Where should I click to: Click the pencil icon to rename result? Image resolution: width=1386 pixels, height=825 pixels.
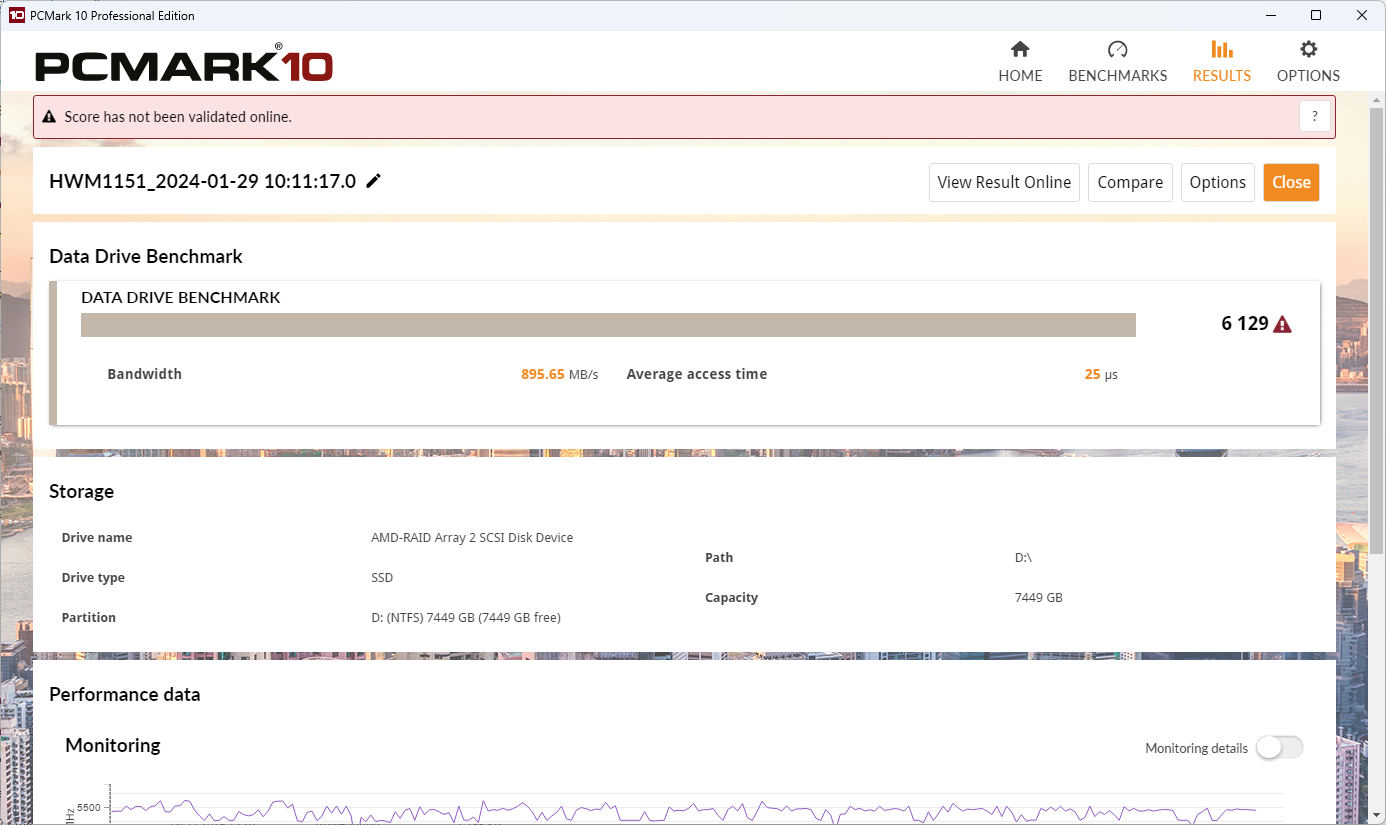(374, 181)
